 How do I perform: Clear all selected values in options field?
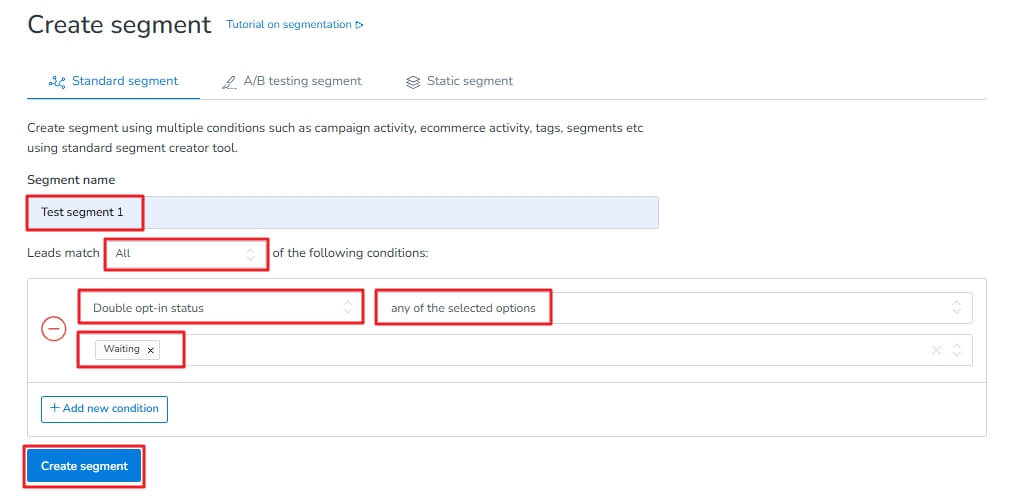936,350
